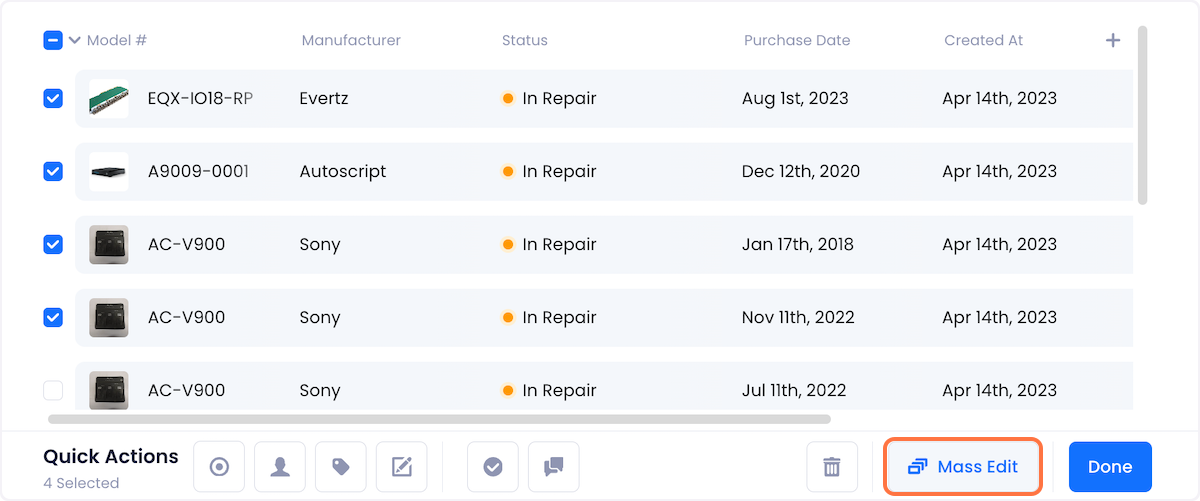Click the checkmark quick action icon
Viewport: 1200px width, 501px height.
click(x=493, y=467)
